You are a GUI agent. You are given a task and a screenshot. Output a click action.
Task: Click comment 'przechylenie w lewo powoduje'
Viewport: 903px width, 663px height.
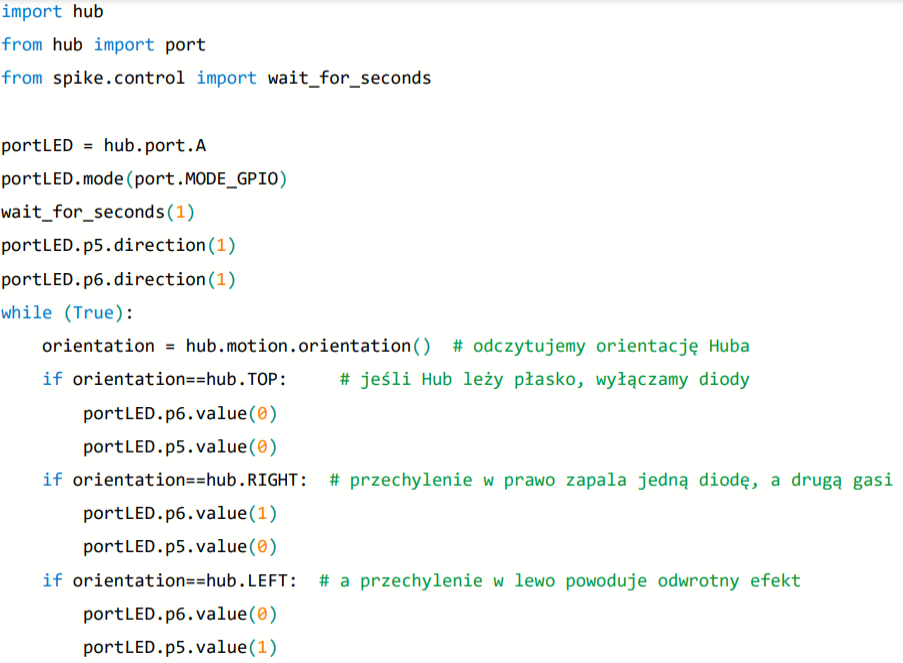coord(504,581)
